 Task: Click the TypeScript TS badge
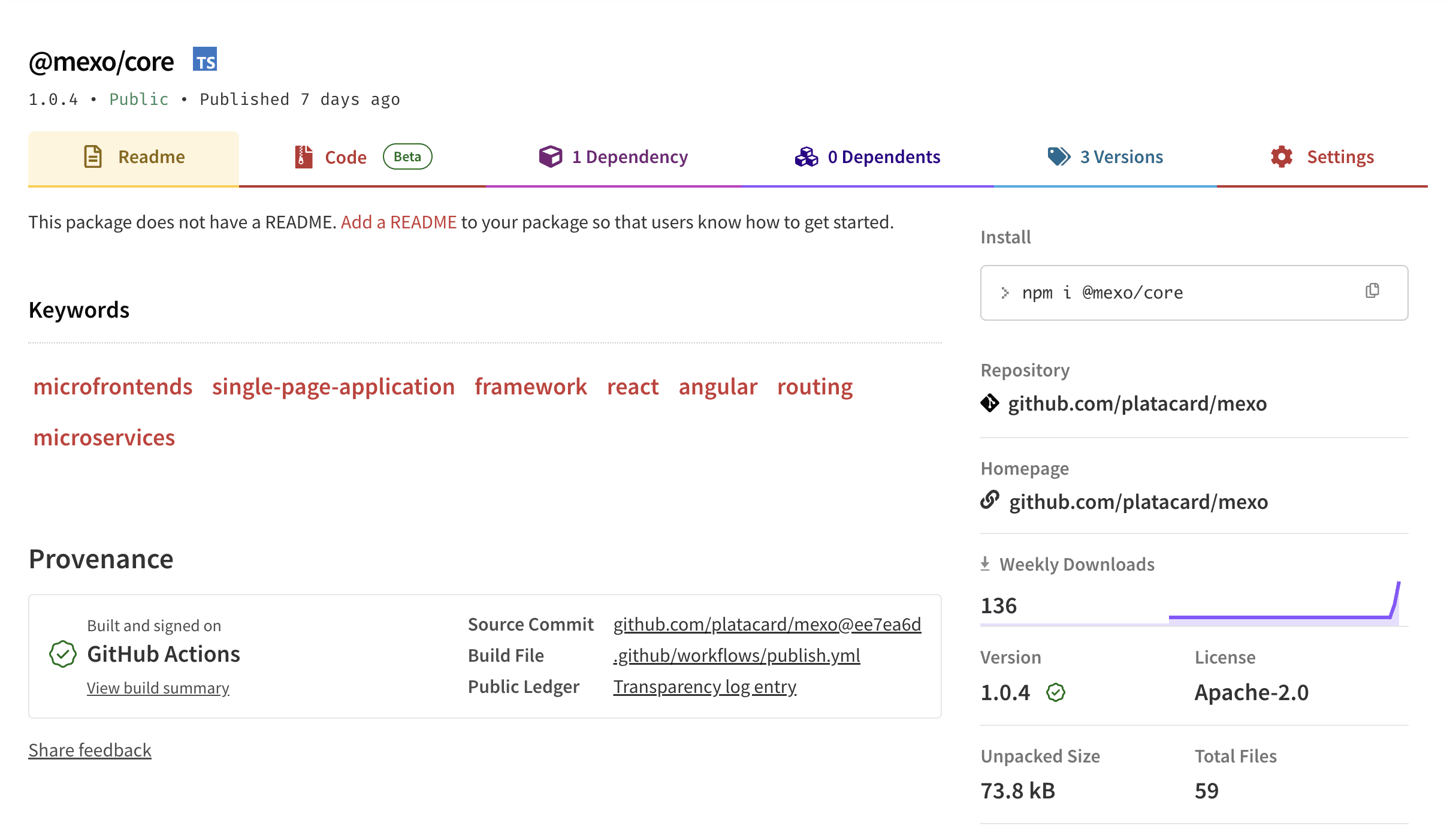206,59
